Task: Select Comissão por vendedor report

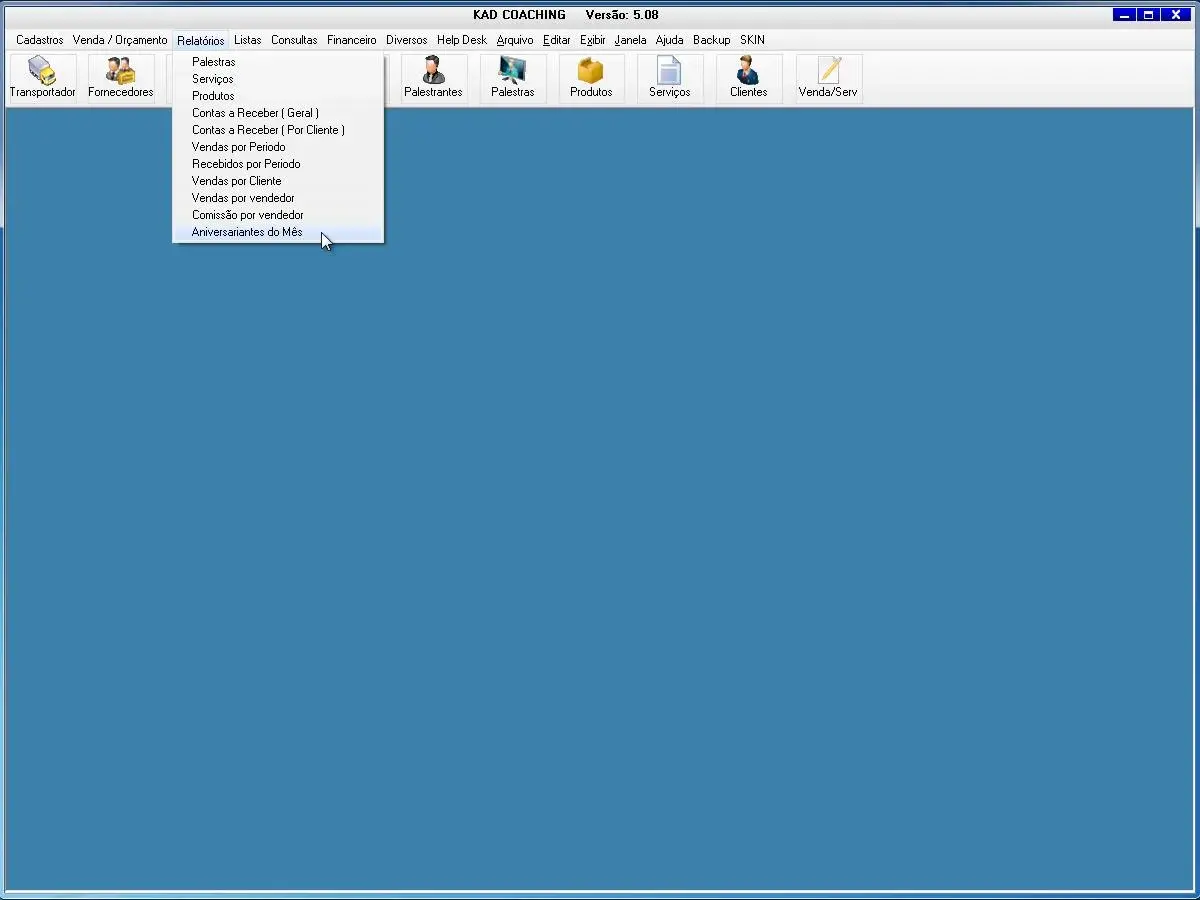Action: pyautogui.click(x=247, y=215)
